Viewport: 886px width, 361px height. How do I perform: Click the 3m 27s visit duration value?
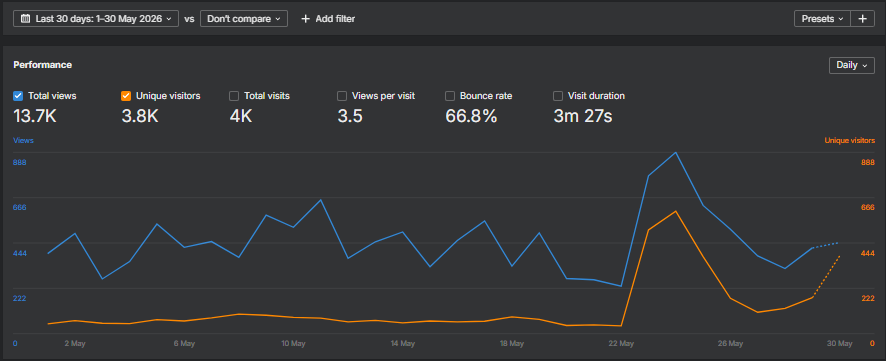583,116
